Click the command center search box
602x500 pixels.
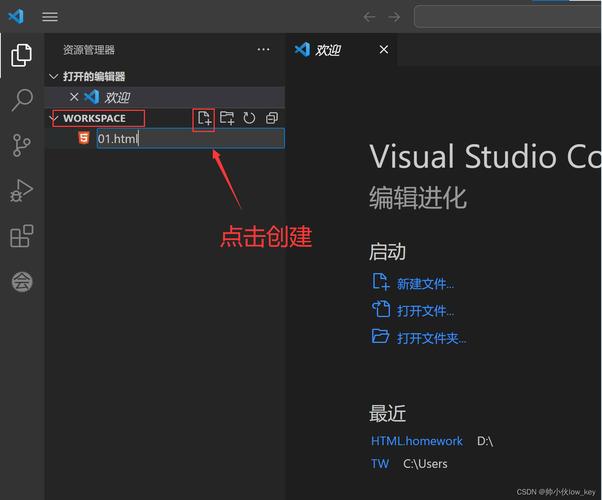pyautogui.click(x=508, y=17)
